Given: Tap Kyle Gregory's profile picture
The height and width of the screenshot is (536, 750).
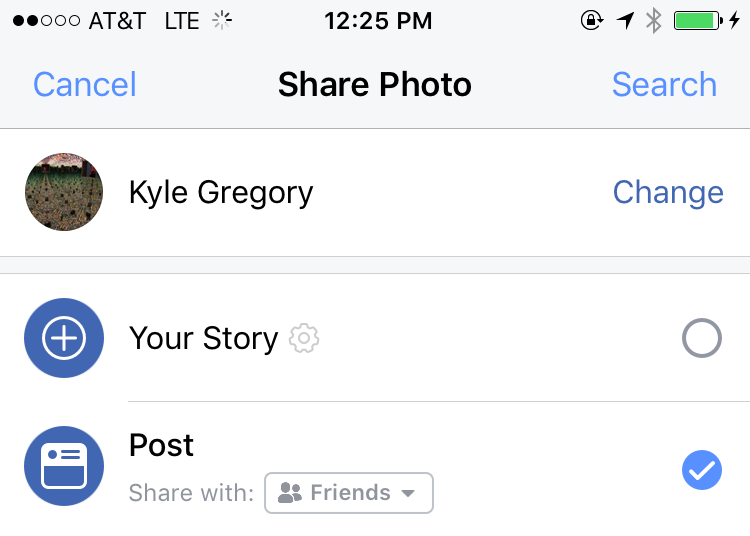Looking at the screenshot, I should point(64,192).
